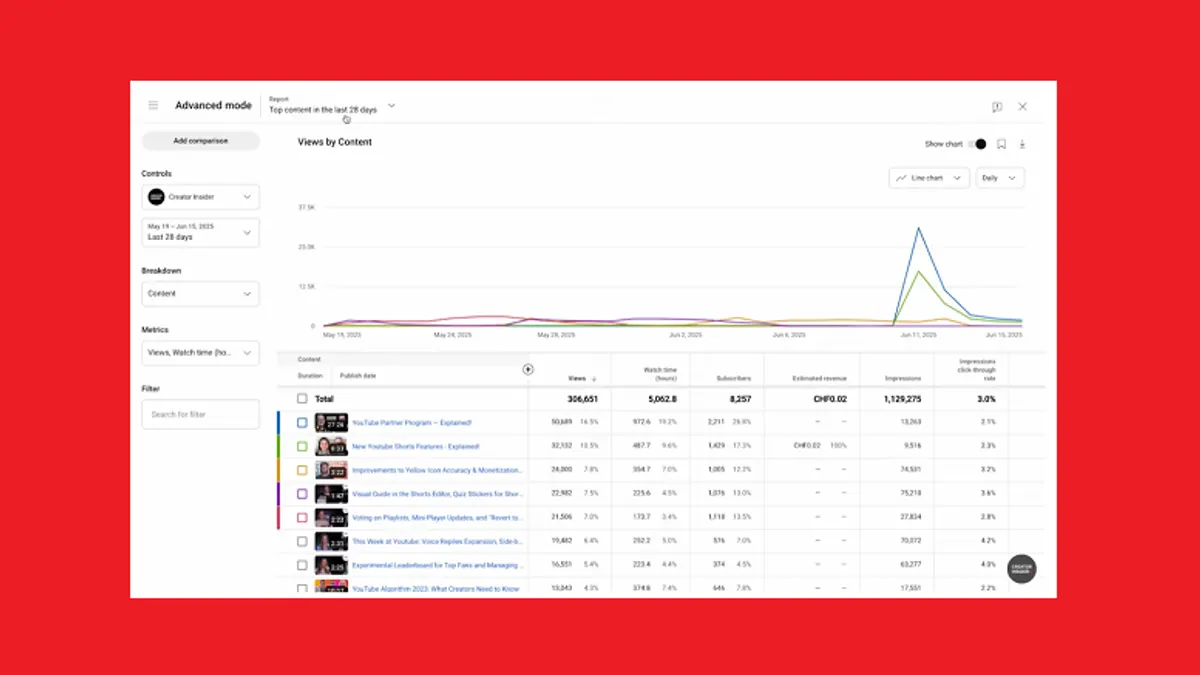Click thumbnail of YouTube Partner Program video

tap(331, 423)
